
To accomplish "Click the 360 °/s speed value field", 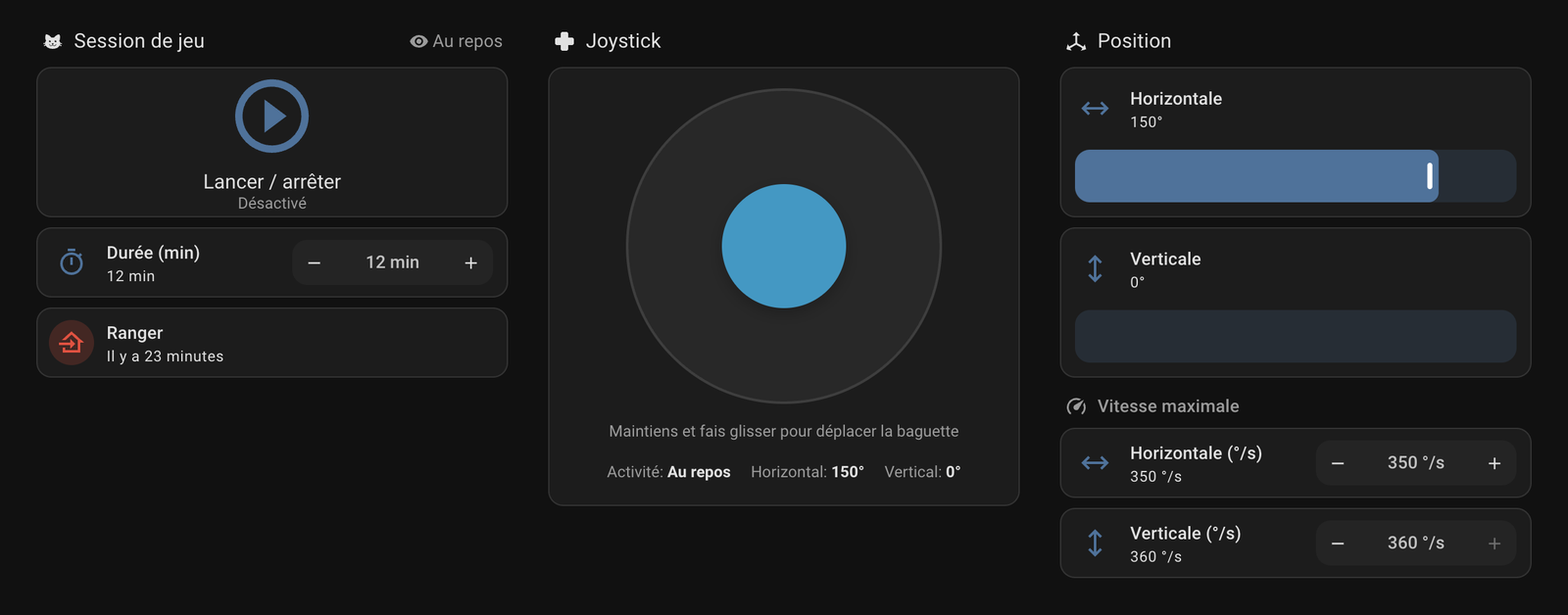I will click(1416, 544).
